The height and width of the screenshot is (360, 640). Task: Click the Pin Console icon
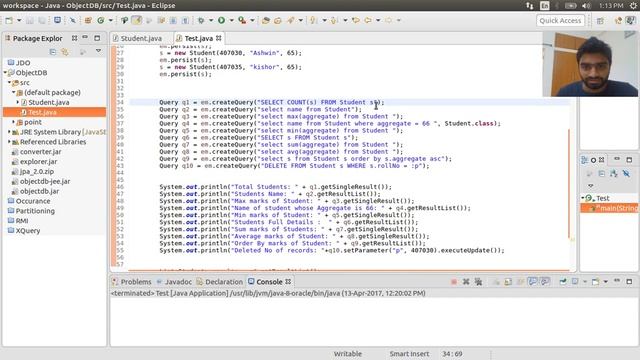563,282
